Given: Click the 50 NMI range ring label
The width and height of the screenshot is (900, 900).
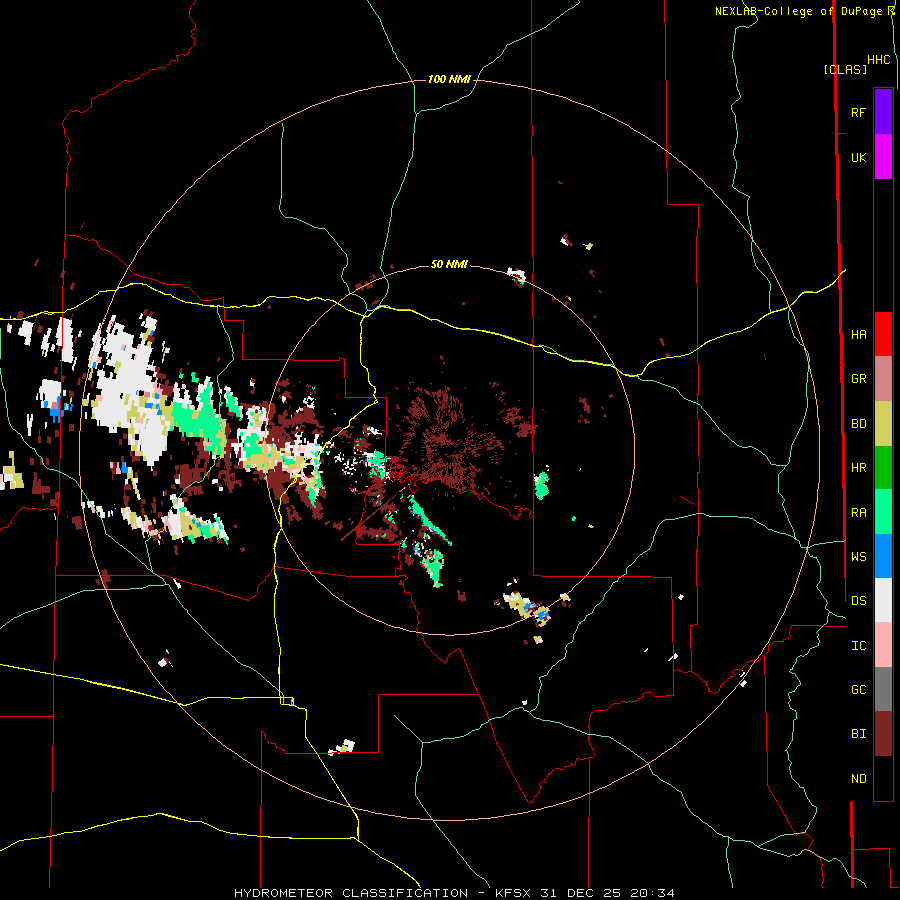Looking at the screenshot, I should point(449,264).
